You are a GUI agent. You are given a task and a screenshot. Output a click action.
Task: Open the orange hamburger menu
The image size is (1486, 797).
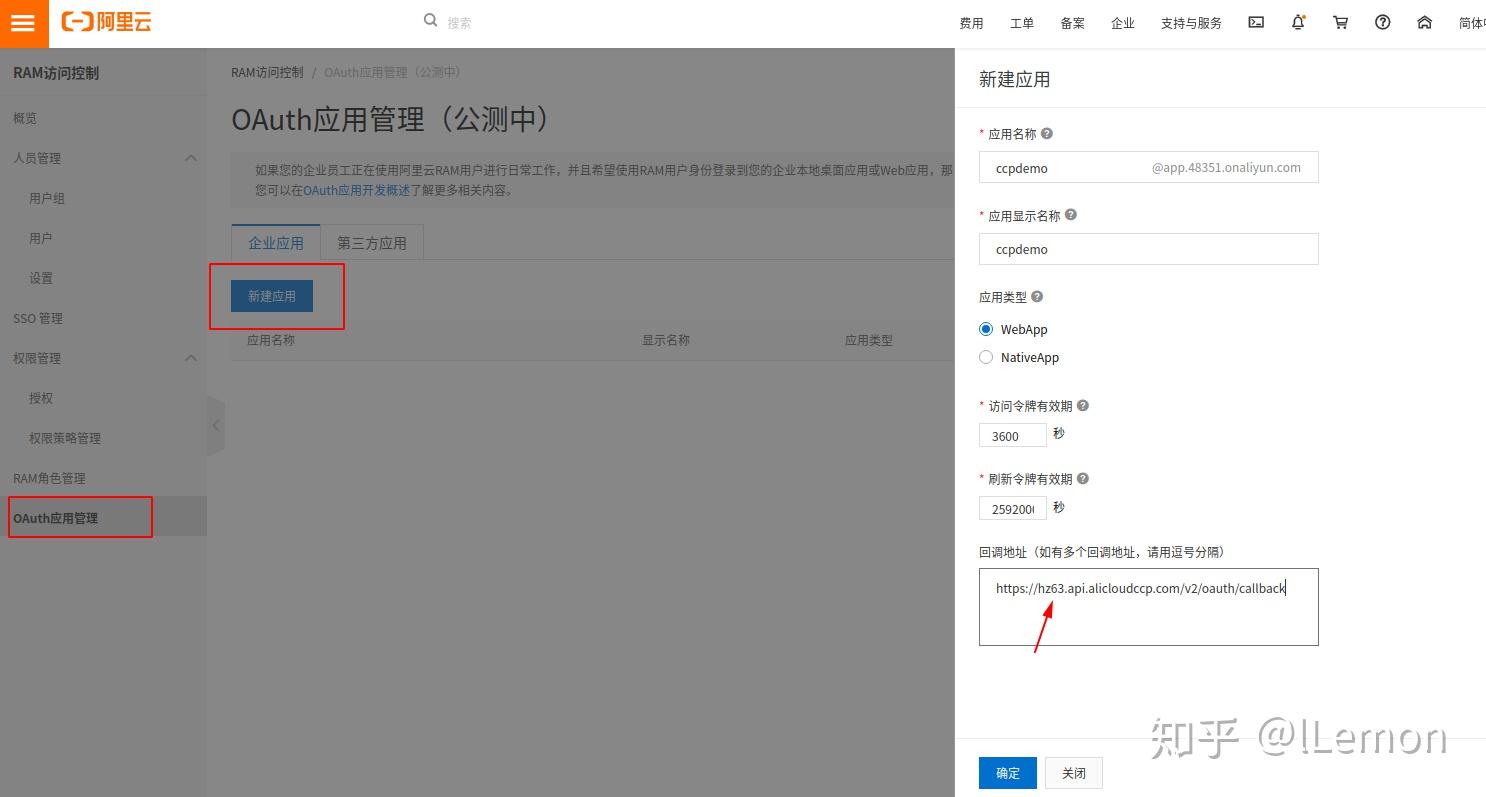click(23, 23)
